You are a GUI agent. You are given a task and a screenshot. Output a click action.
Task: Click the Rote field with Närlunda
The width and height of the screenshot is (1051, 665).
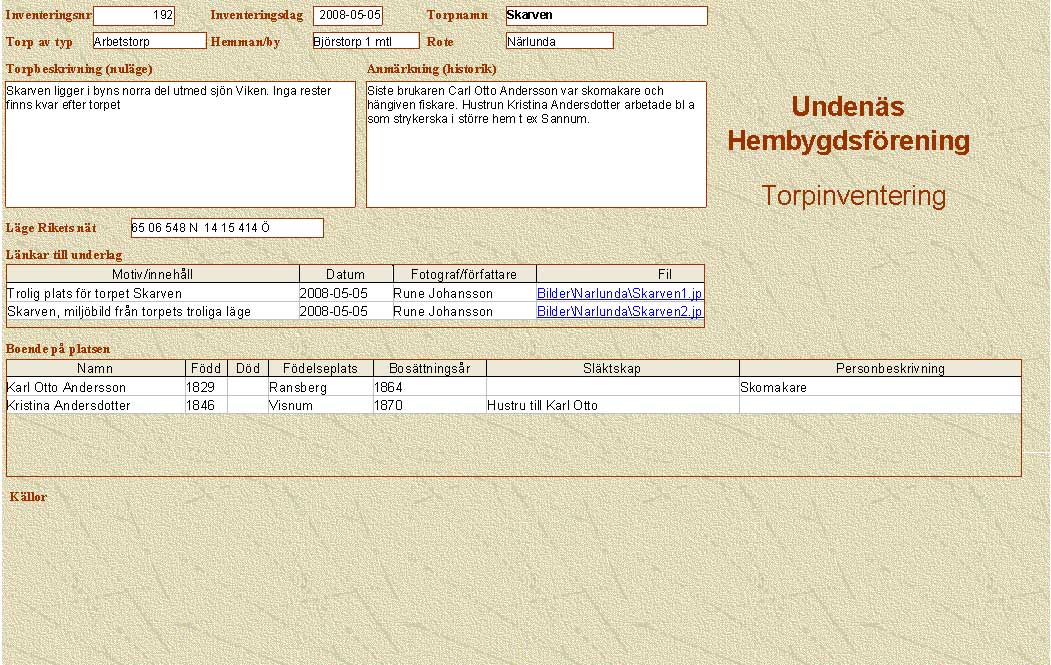(559, 41)
